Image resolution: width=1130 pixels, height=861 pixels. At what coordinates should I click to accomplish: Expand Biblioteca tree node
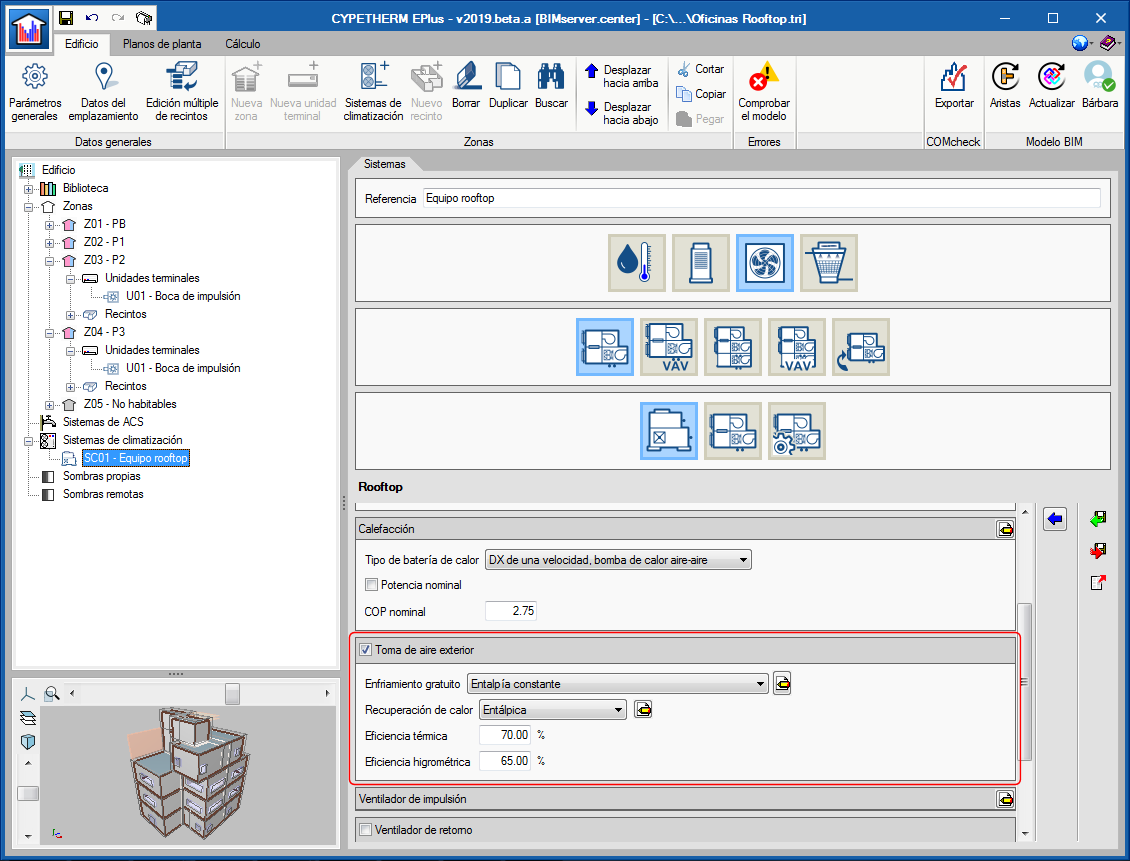point(28,189)
